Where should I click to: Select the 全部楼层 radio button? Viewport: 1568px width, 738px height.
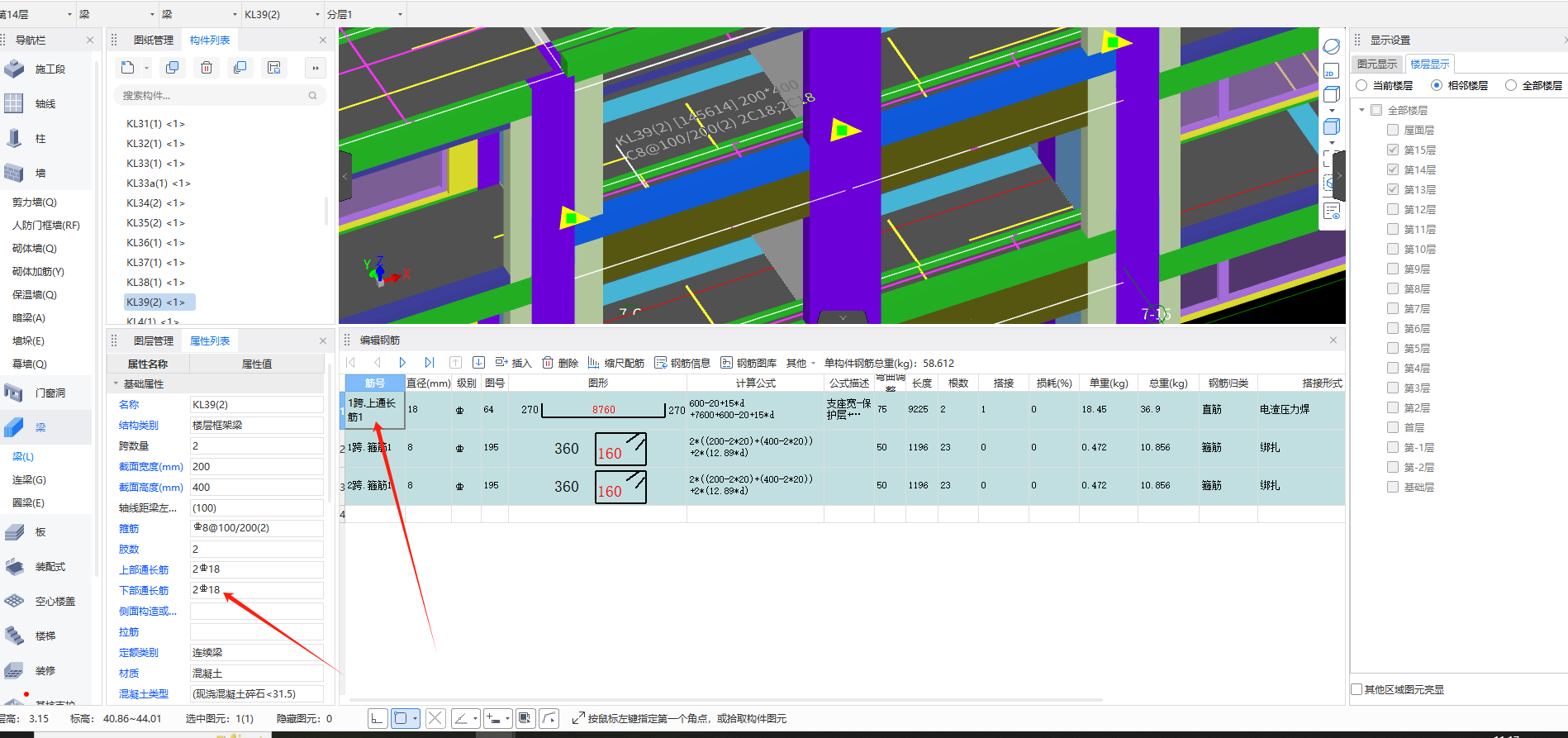pyautogui.click(x=1511, y=85)
